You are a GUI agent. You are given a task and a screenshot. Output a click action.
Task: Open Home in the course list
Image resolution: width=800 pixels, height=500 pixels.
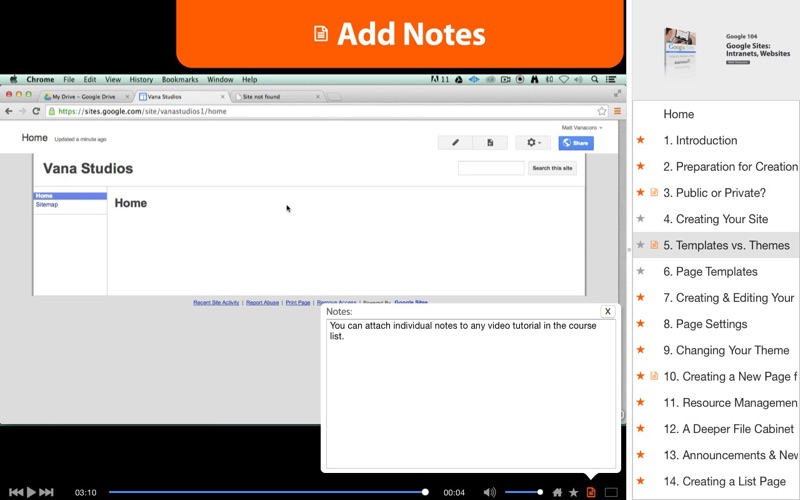(679, 114)
